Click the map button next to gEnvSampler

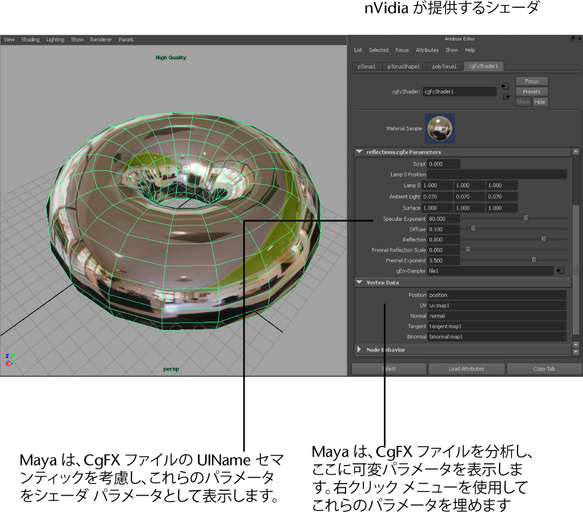pyautogui.click(x=561, y=271)
